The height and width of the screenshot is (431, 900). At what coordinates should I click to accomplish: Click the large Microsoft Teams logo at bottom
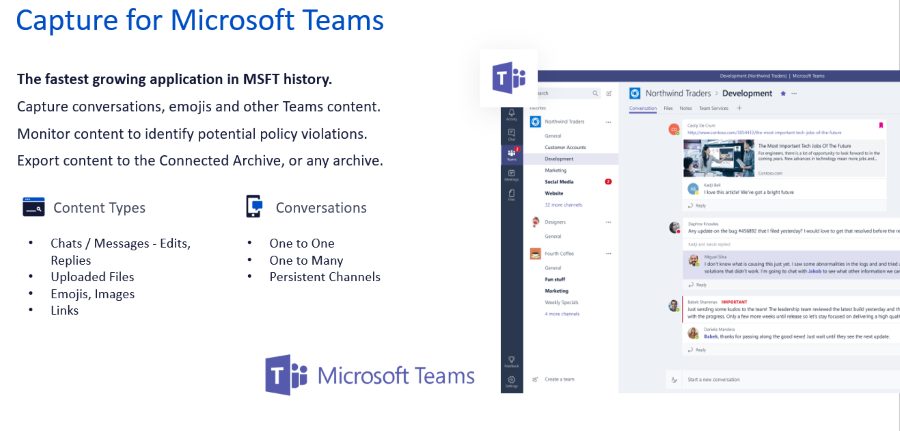(x=370, y=375)
